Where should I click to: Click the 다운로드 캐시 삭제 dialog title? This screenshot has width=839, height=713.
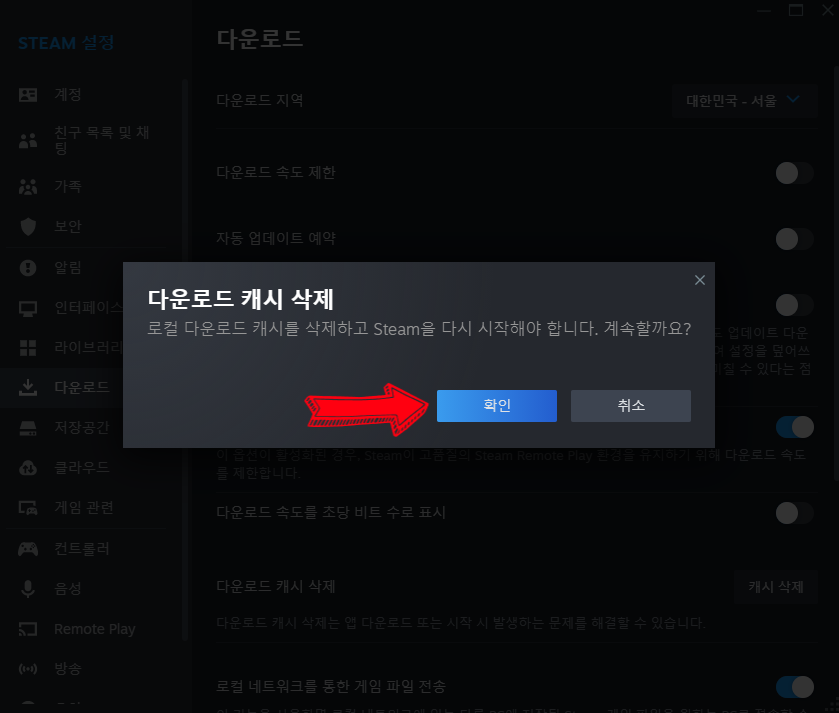241,299
